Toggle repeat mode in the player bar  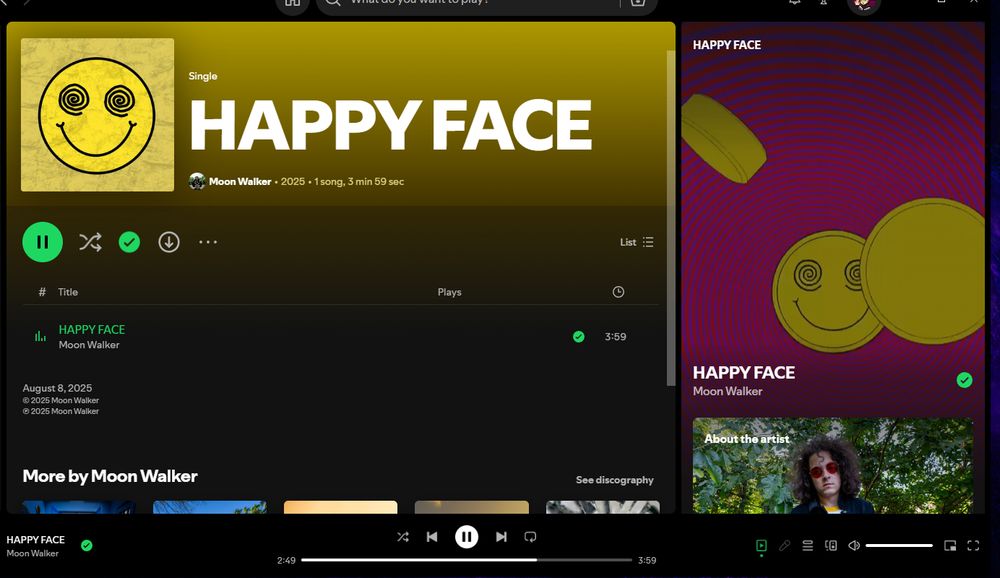tap(530, 537)
